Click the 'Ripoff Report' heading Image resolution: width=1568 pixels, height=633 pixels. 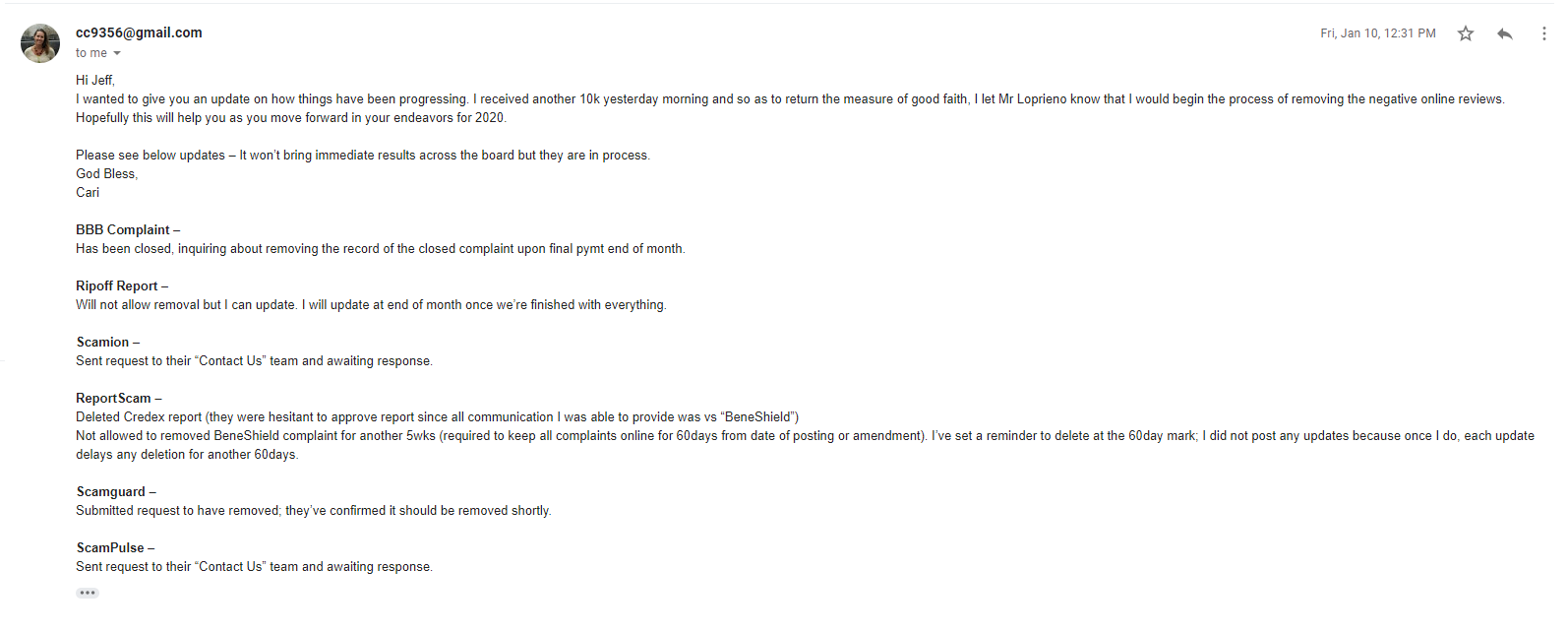pyautogui.click(x=117, y=286)
